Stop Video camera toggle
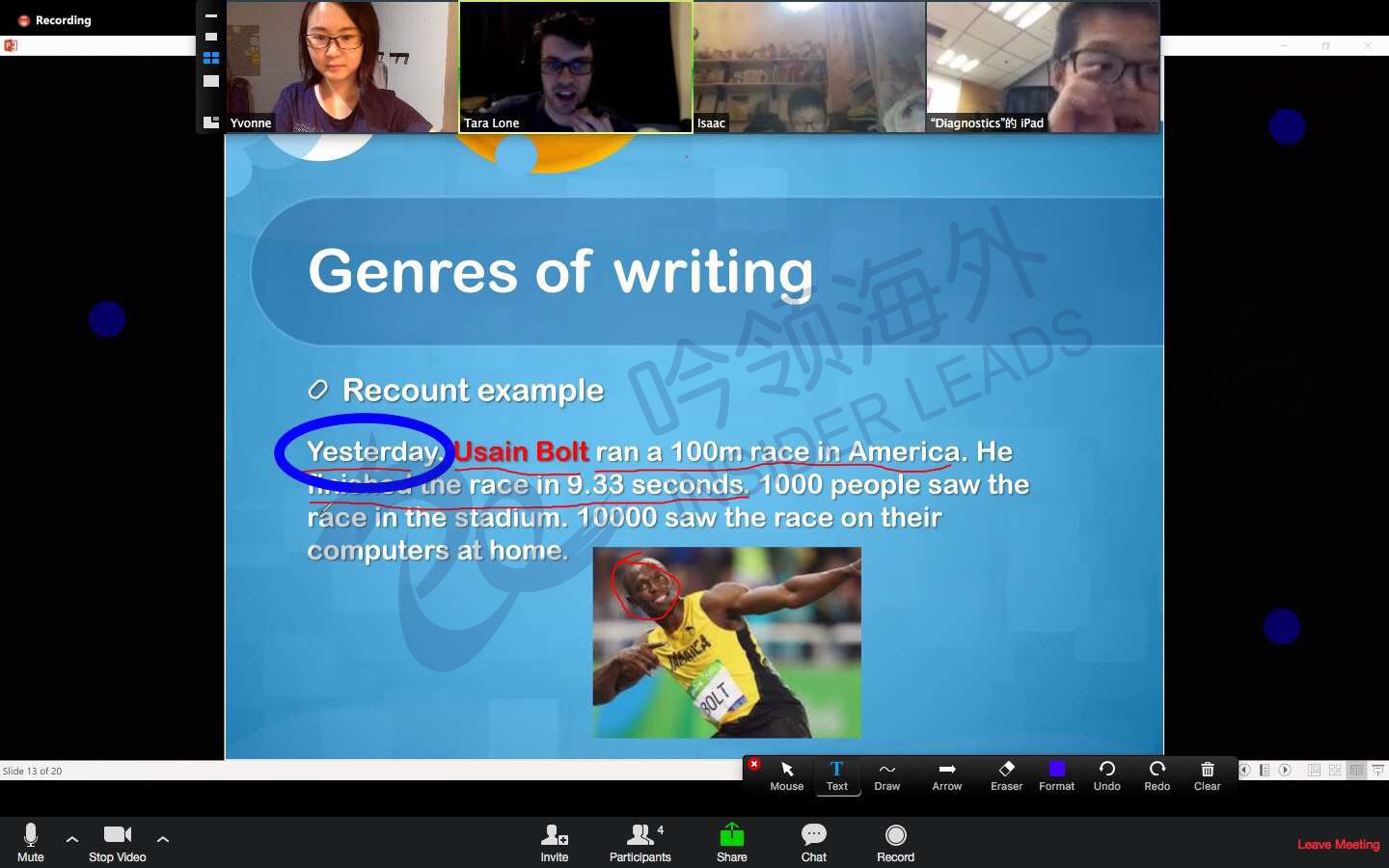The image size is (1389, 868). pos(117,841)
